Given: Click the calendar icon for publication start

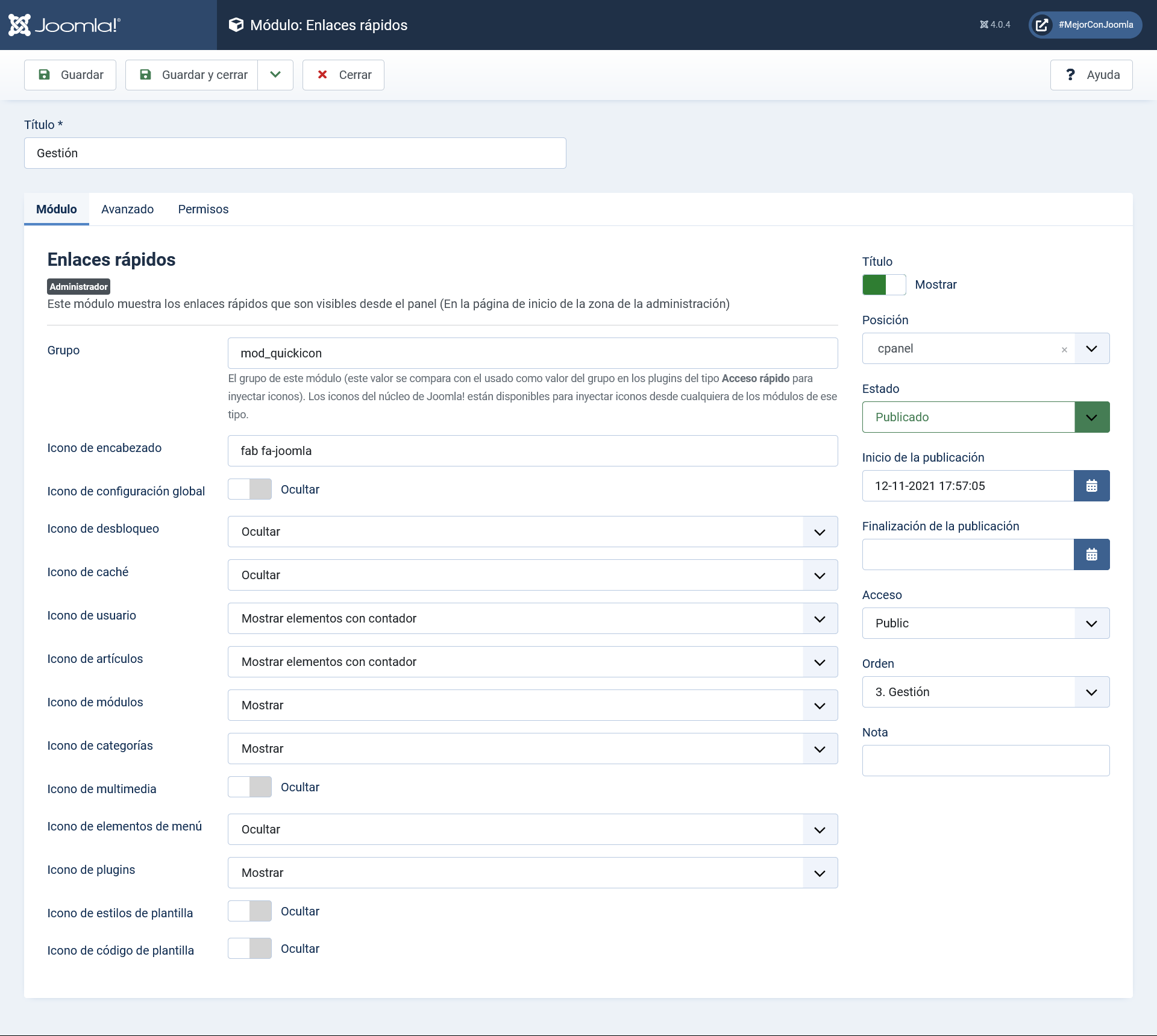Looking at the screenshot, I should [x=1092, y=486].
